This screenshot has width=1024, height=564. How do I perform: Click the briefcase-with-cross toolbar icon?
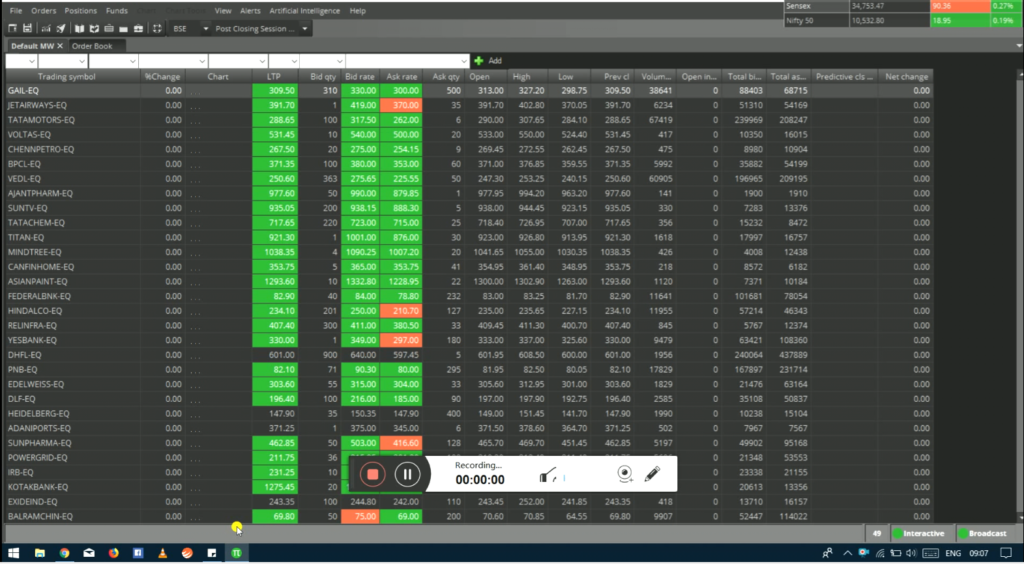click(138, 29)
